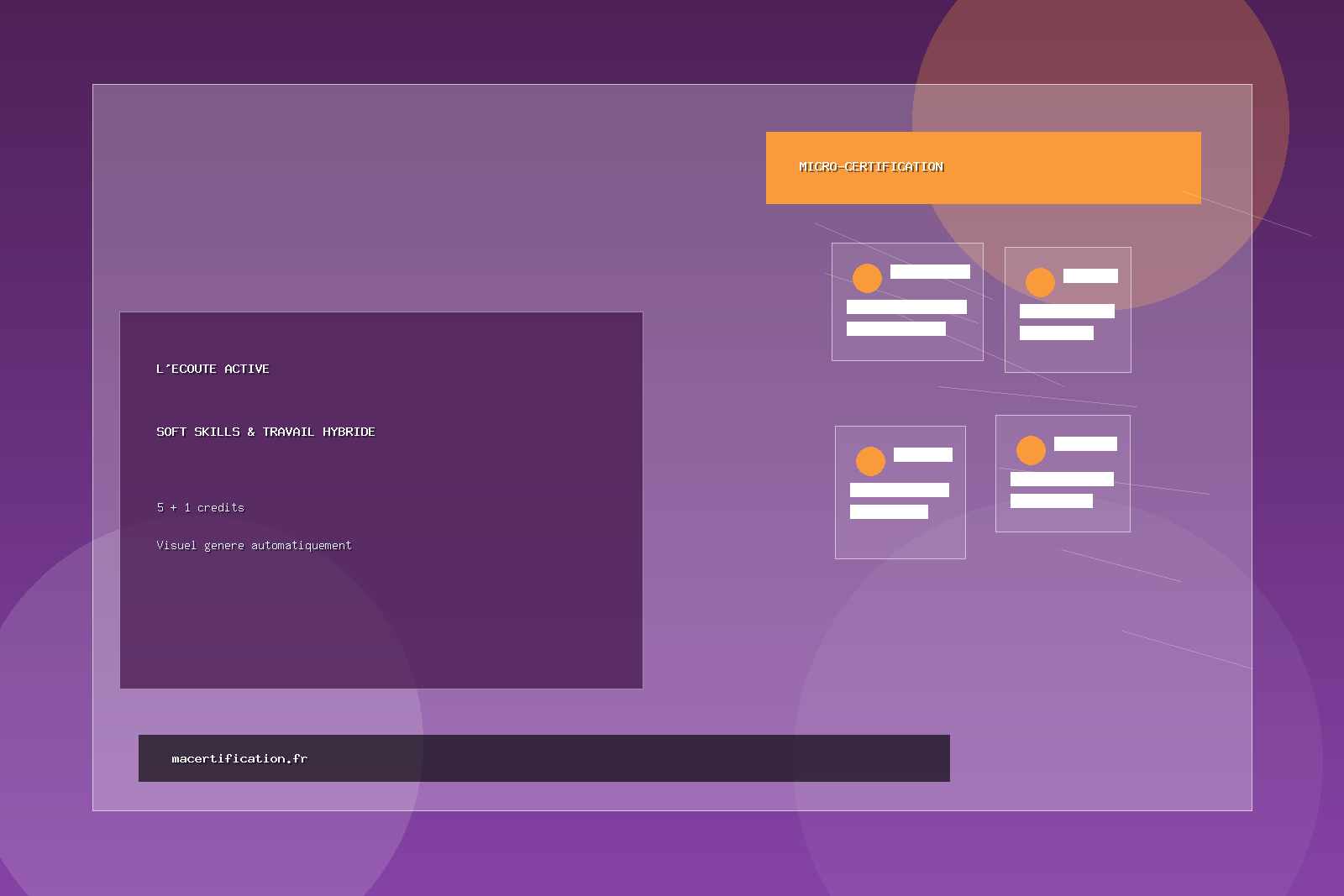Select the white title bar beside top-right card's circle

[1090, 275]
